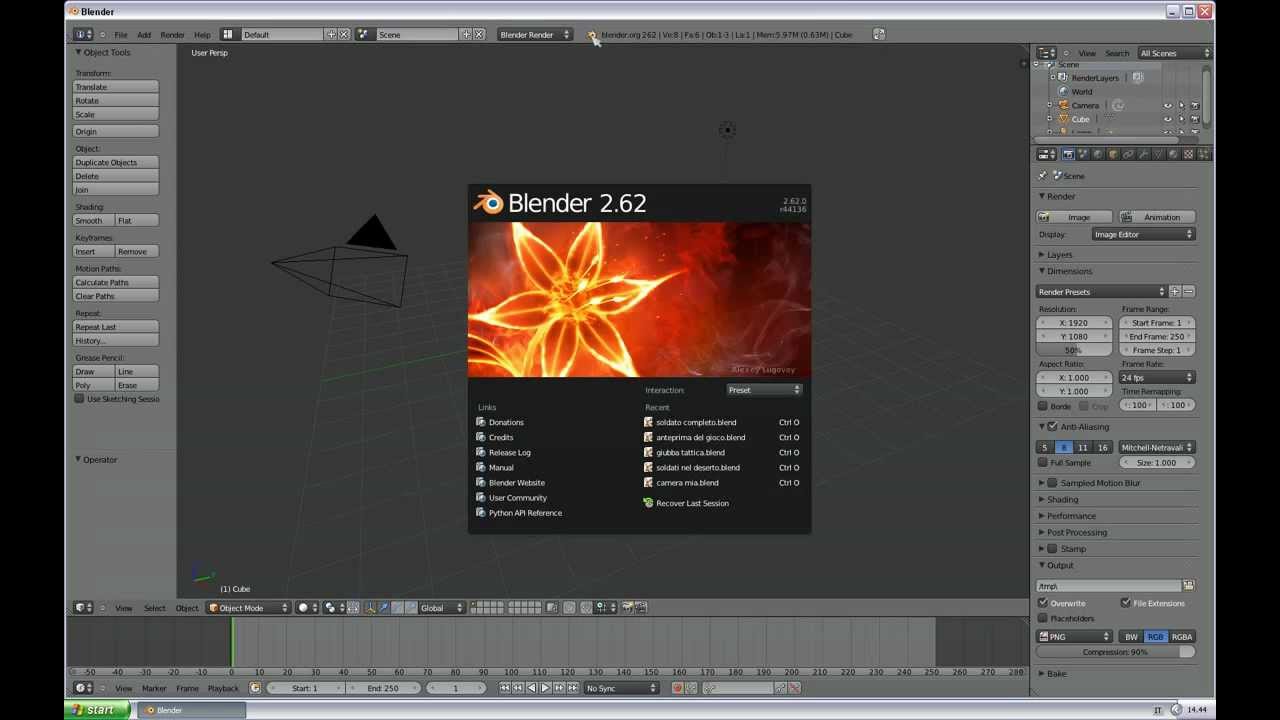
Task: Open the Select menu in 3D view
Action: tap(155, 607)
